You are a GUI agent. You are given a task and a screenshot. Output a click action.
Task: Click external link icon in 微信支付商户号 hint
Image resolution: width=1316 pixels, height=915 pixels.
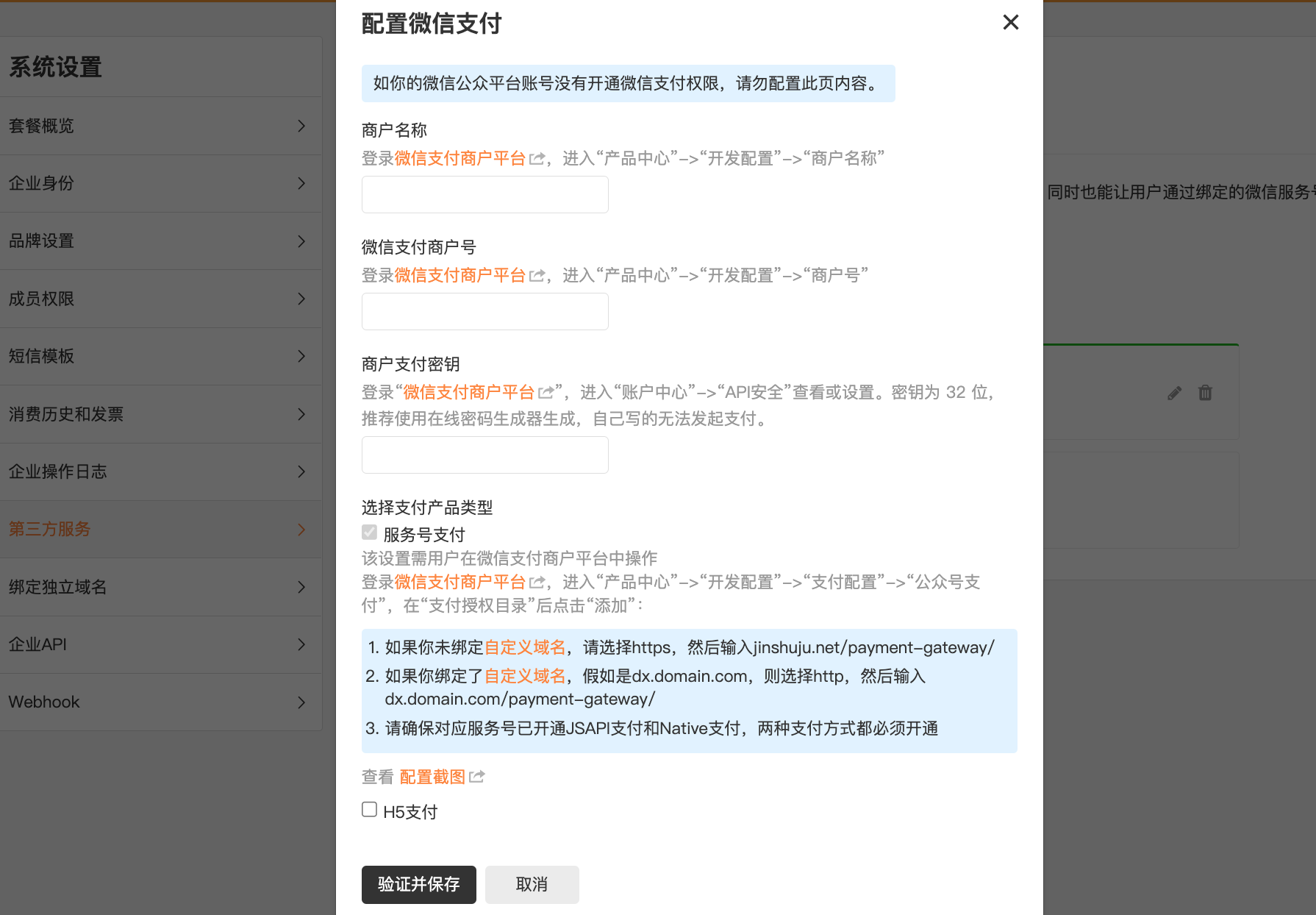[x=537, y=276]
